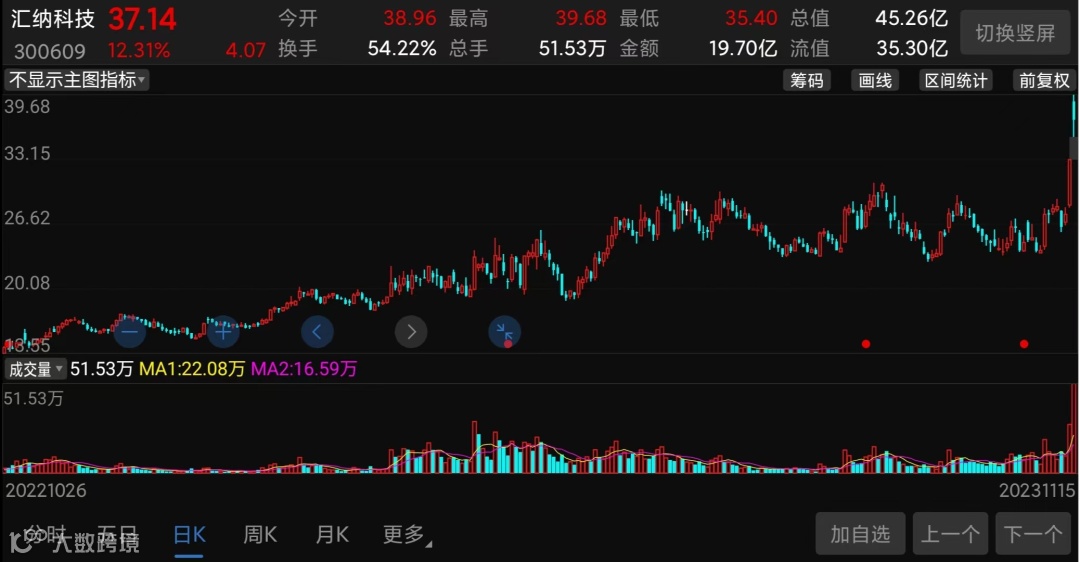Image resolution: width=1080 pixels, height=562 pixels.
Task: Expand the 更多 period menu
Action: coord(408,534)
